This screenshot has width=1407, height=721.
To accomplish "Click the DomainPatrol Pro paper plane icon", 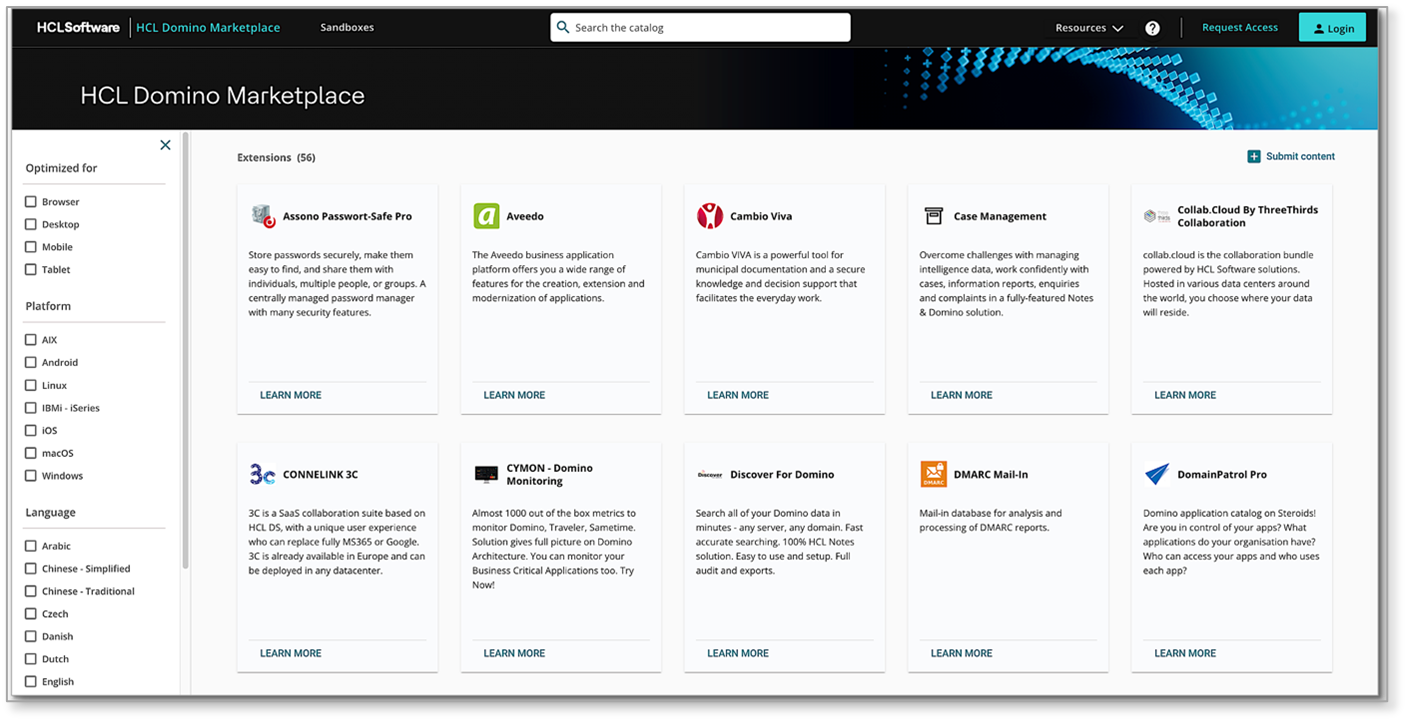I will point(1157,474).
